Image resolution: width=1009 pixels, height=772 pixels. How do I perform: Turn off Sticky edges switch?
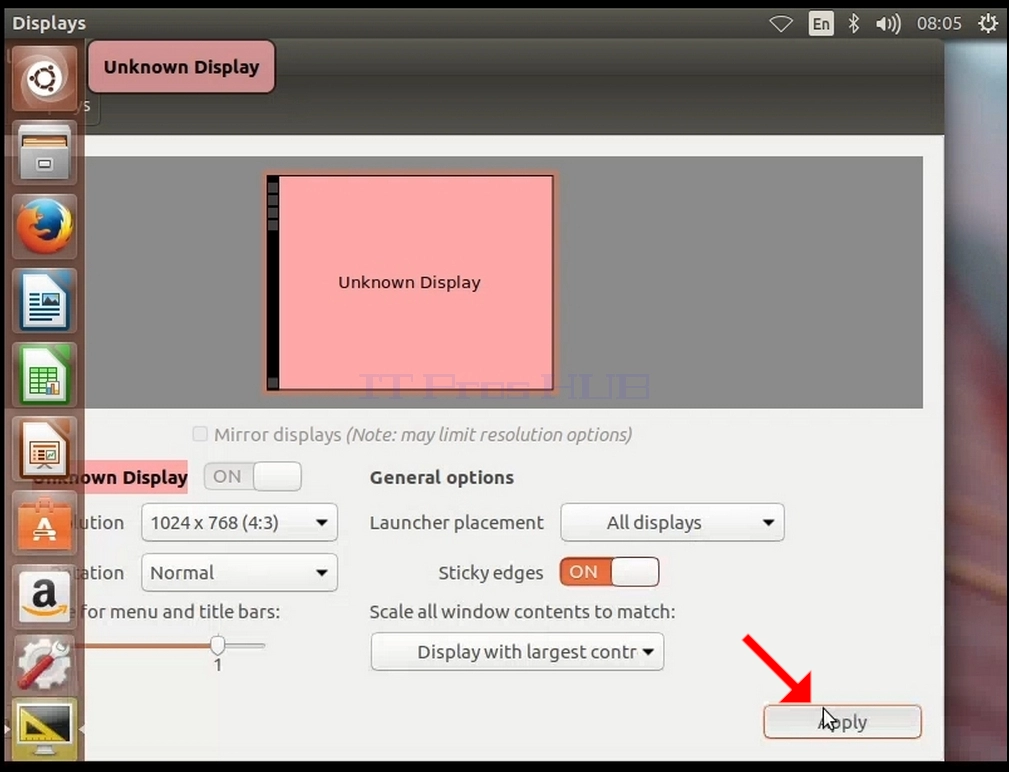coord(609,572)
